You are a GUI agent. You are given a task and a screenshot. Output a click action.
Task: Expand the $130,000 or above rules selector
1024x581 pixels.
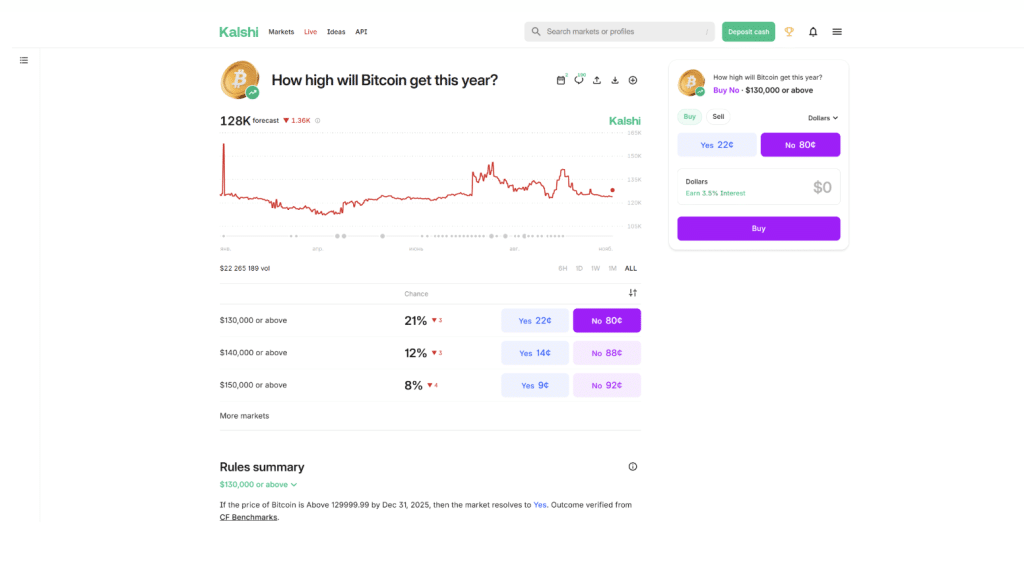(x=258, y=485)
